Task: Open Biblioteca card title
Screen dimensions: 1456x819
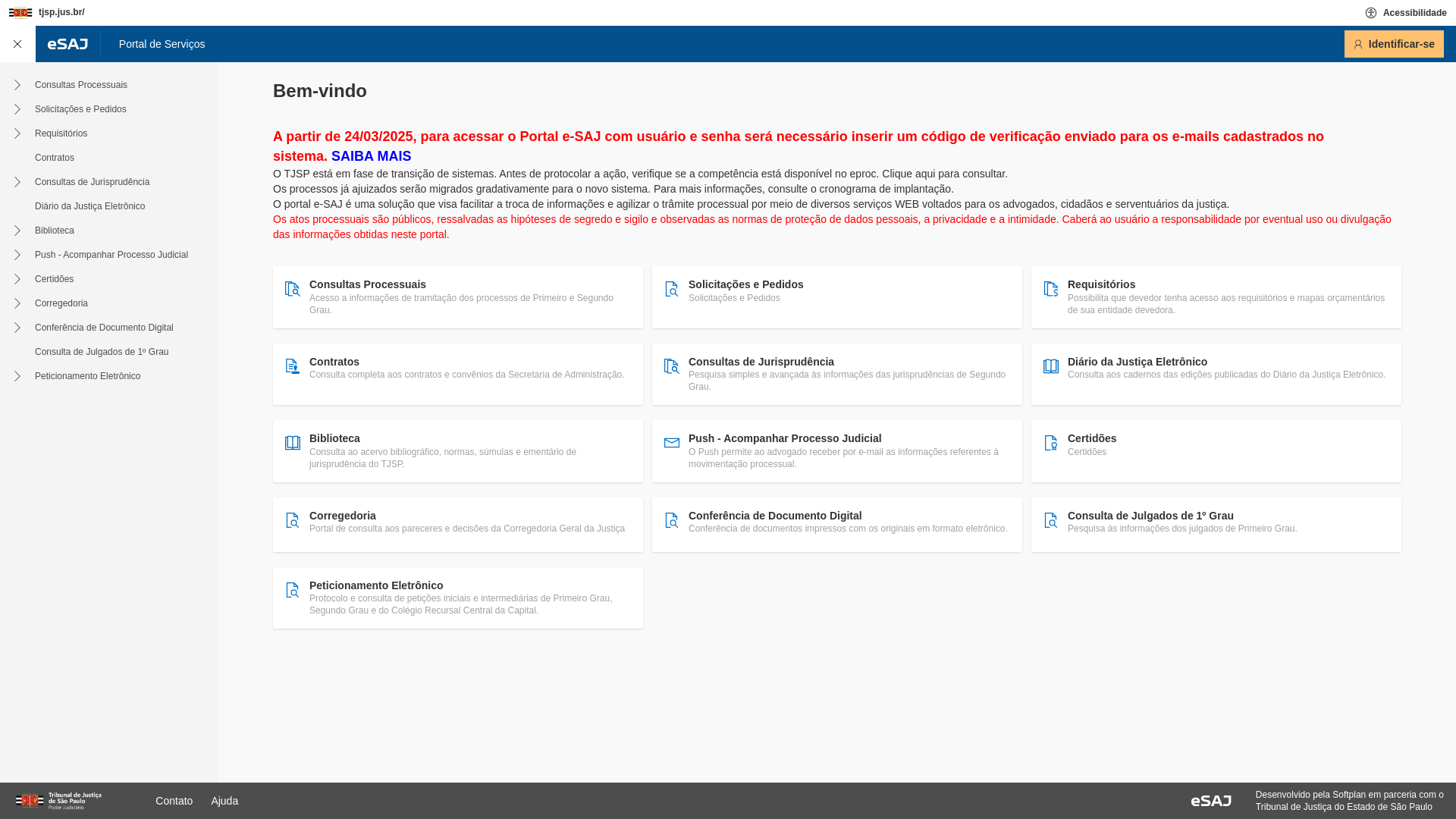Action: [334, 438]
